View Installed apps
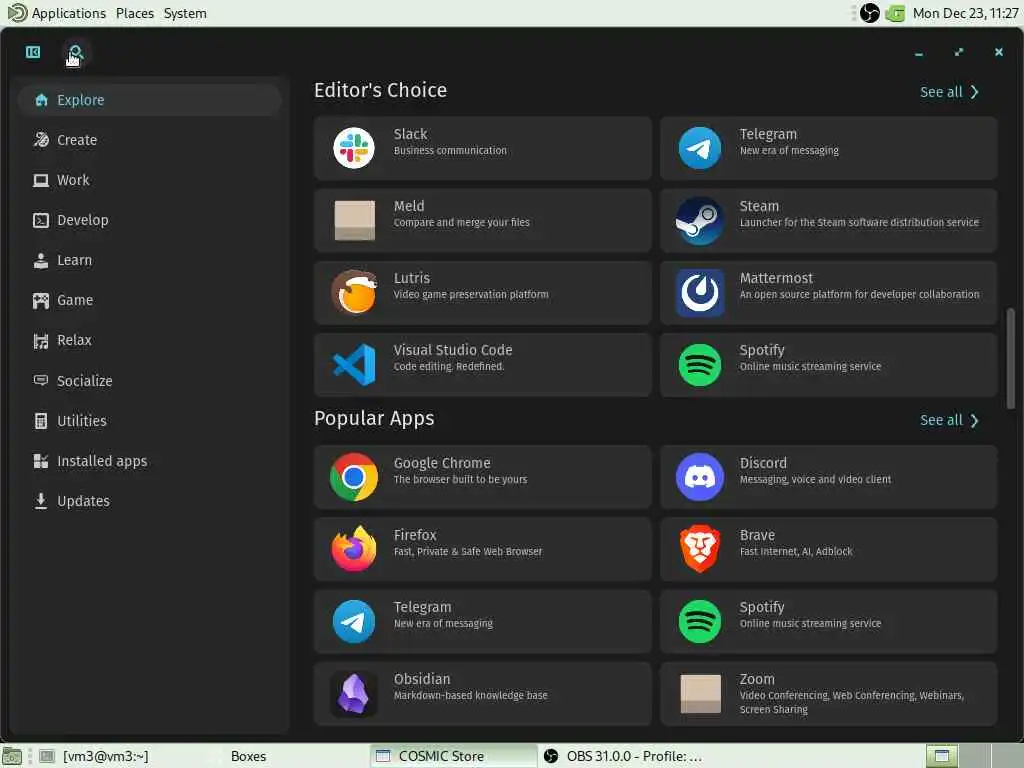Viewport: 1024px width, 768px height. (150, 461)
